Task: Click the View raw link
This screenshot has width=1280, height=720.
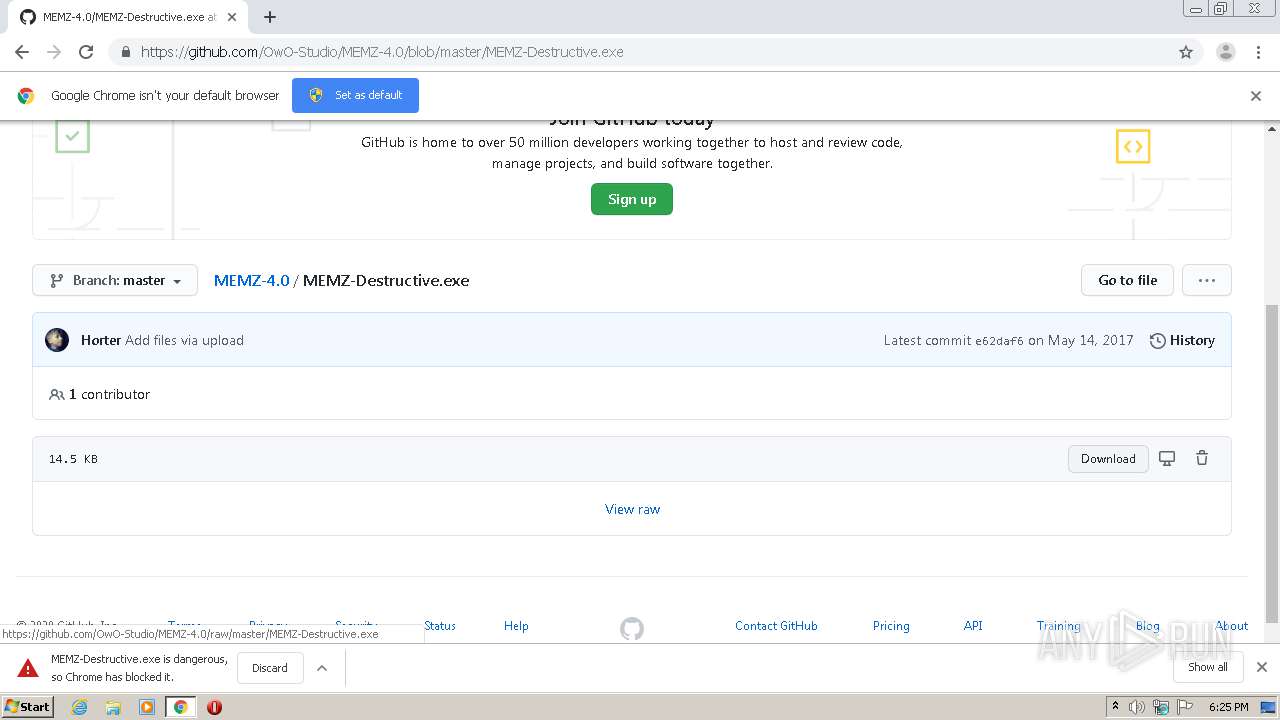Action: [x=633, y=509]
